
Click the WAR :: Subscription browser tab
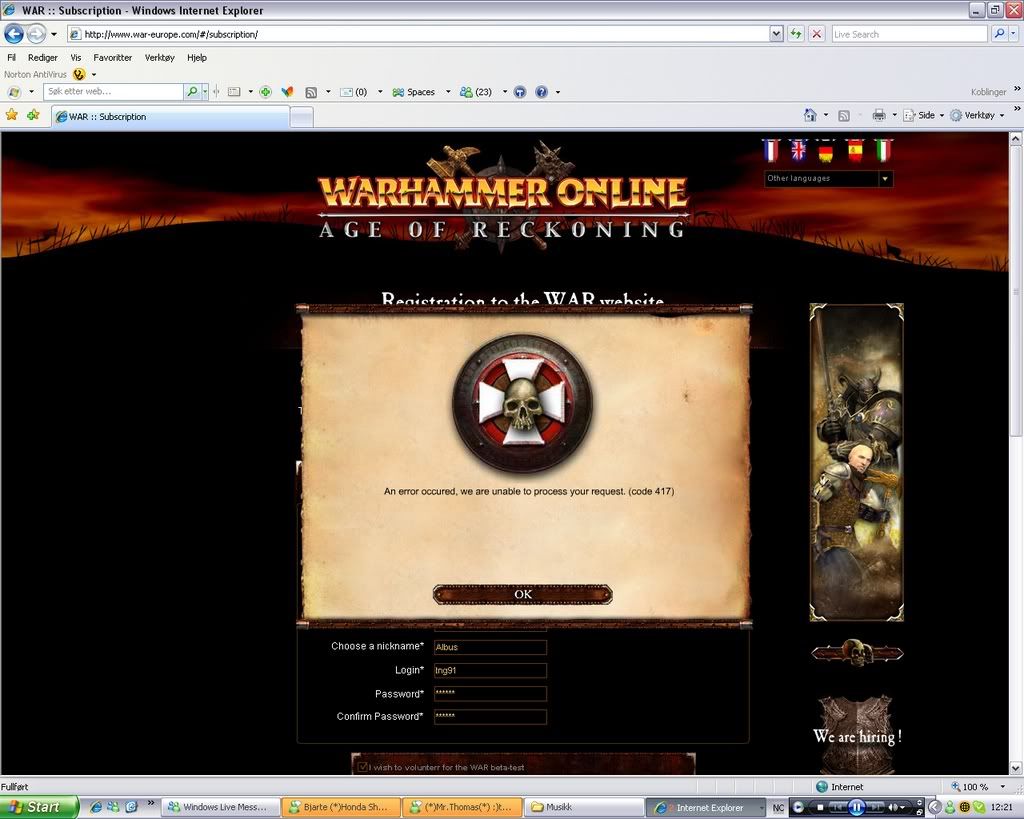(x=170, y=117)
